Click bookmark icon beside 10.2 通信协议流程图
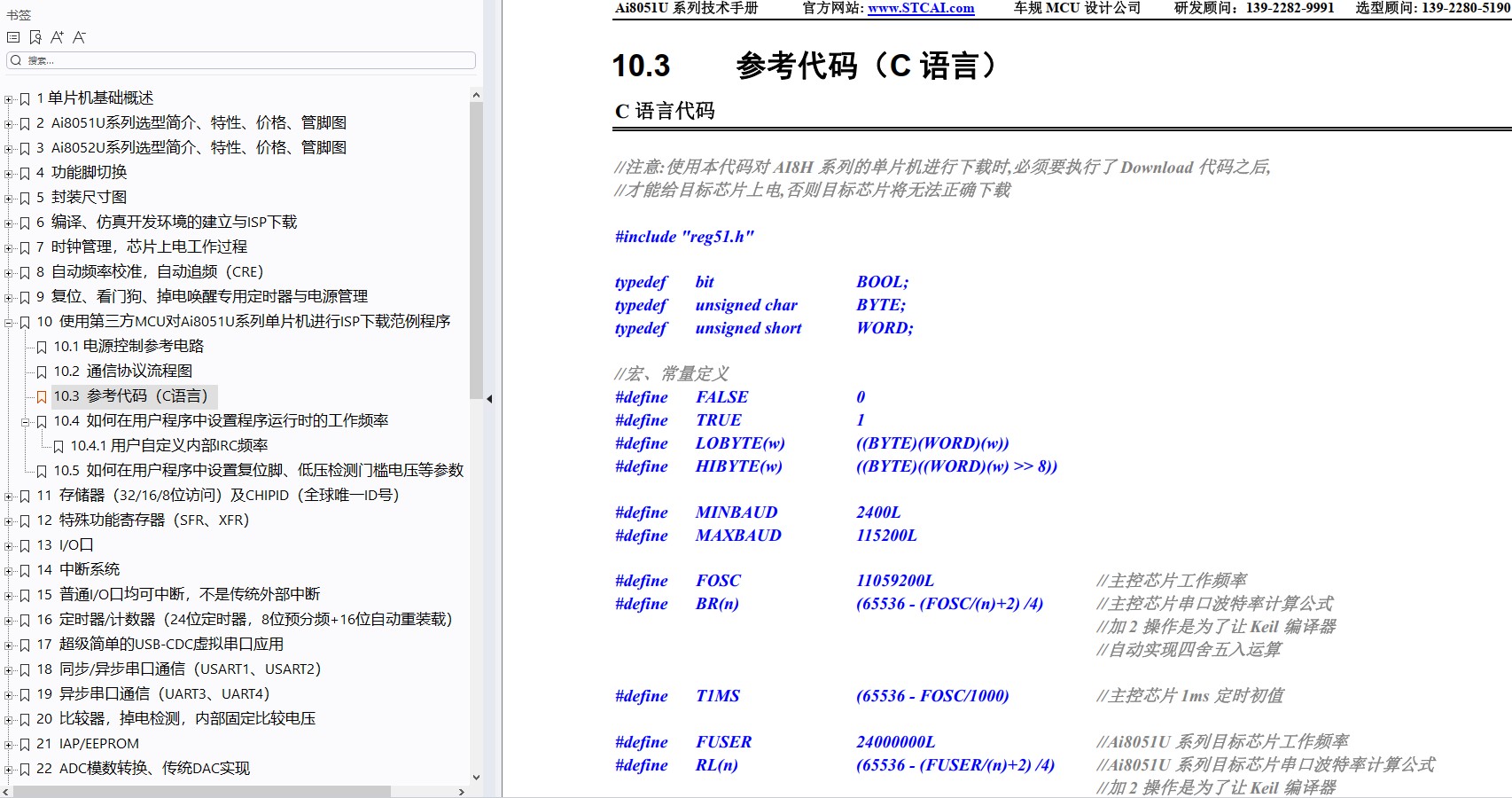The height and width of the screenshot is (798, 1512). click(42, 372)
